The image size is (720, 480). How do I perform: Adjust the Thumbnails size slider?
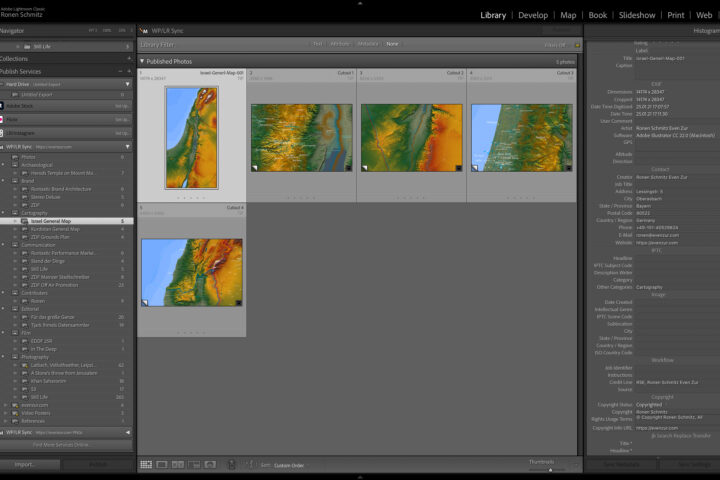(x=550, y=470)
